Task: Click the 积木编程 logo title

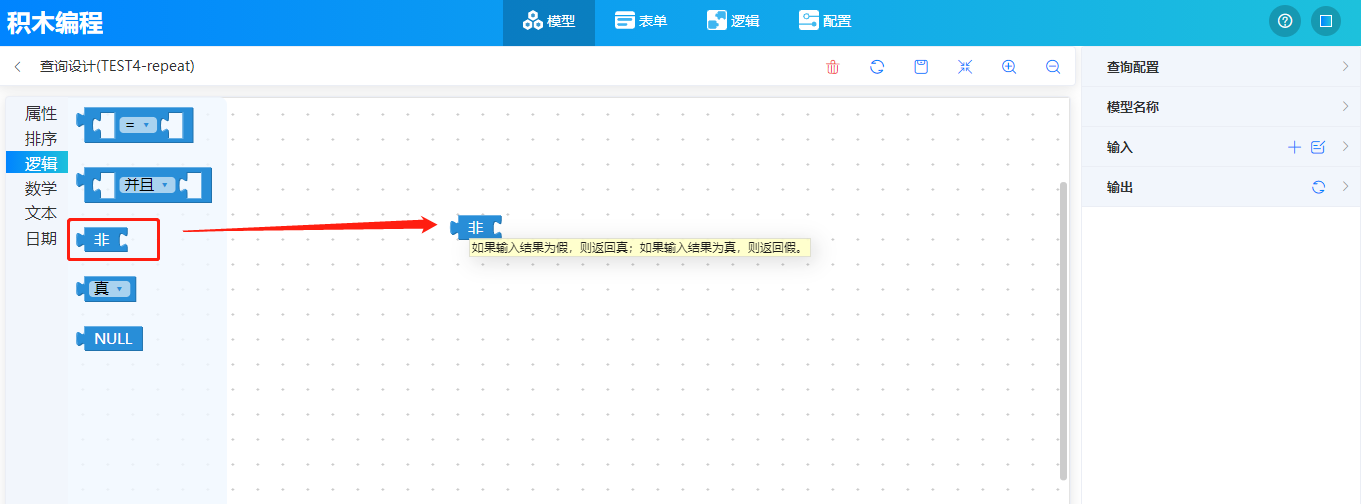Action: (x=55, y=22)
